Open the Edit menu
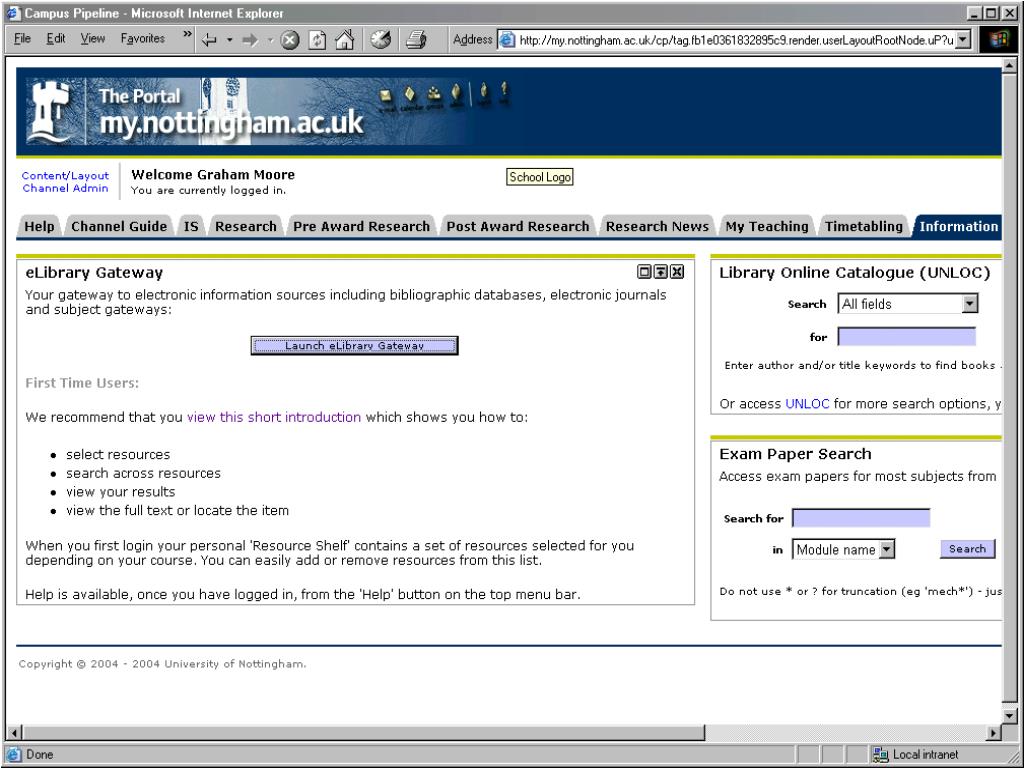The width and height of the screenshot is (1024, 768). tap(56, 39)
